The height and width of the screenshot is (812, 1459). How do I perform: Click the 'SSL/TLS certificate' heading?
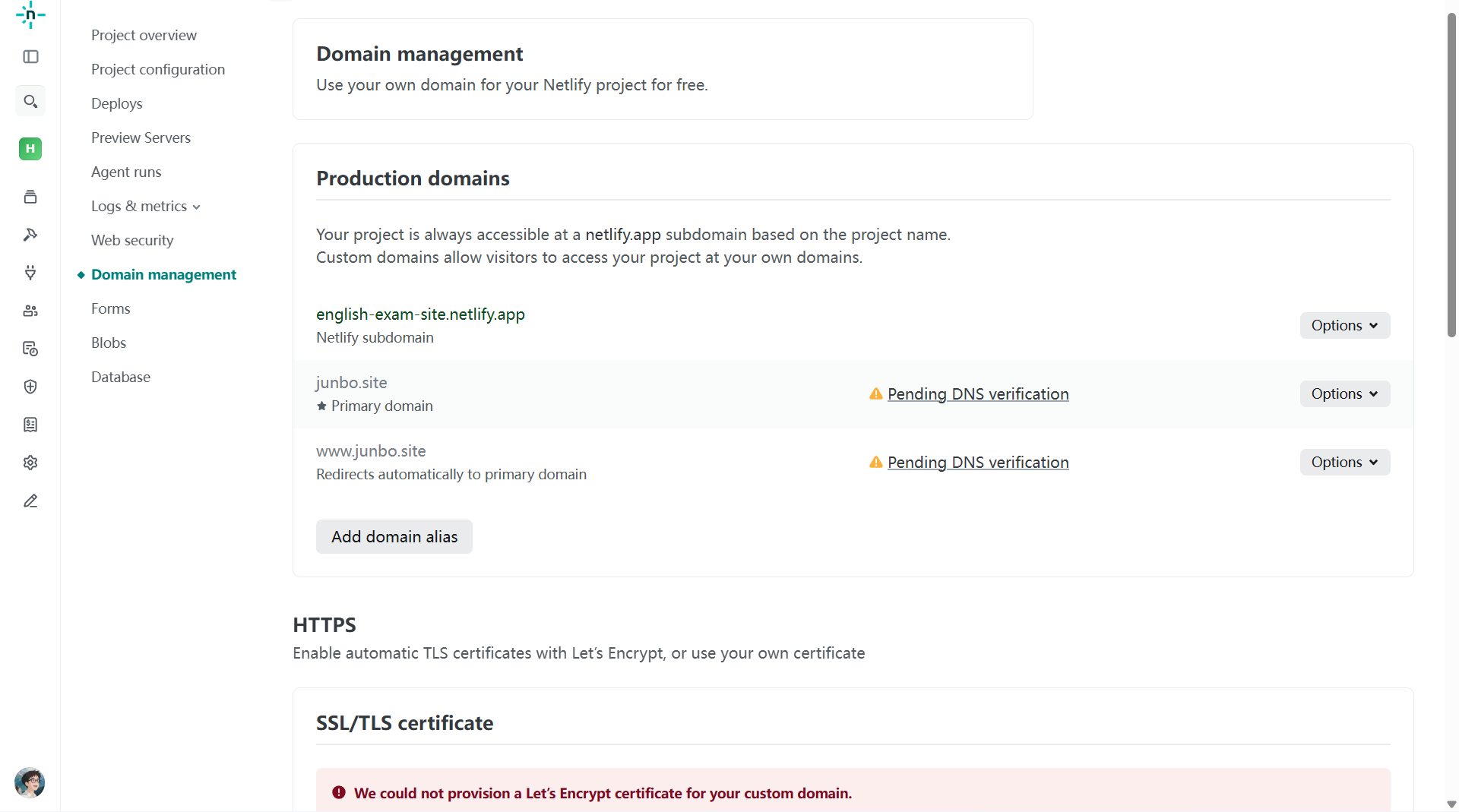pyautogui.click(x=404, y=722)
